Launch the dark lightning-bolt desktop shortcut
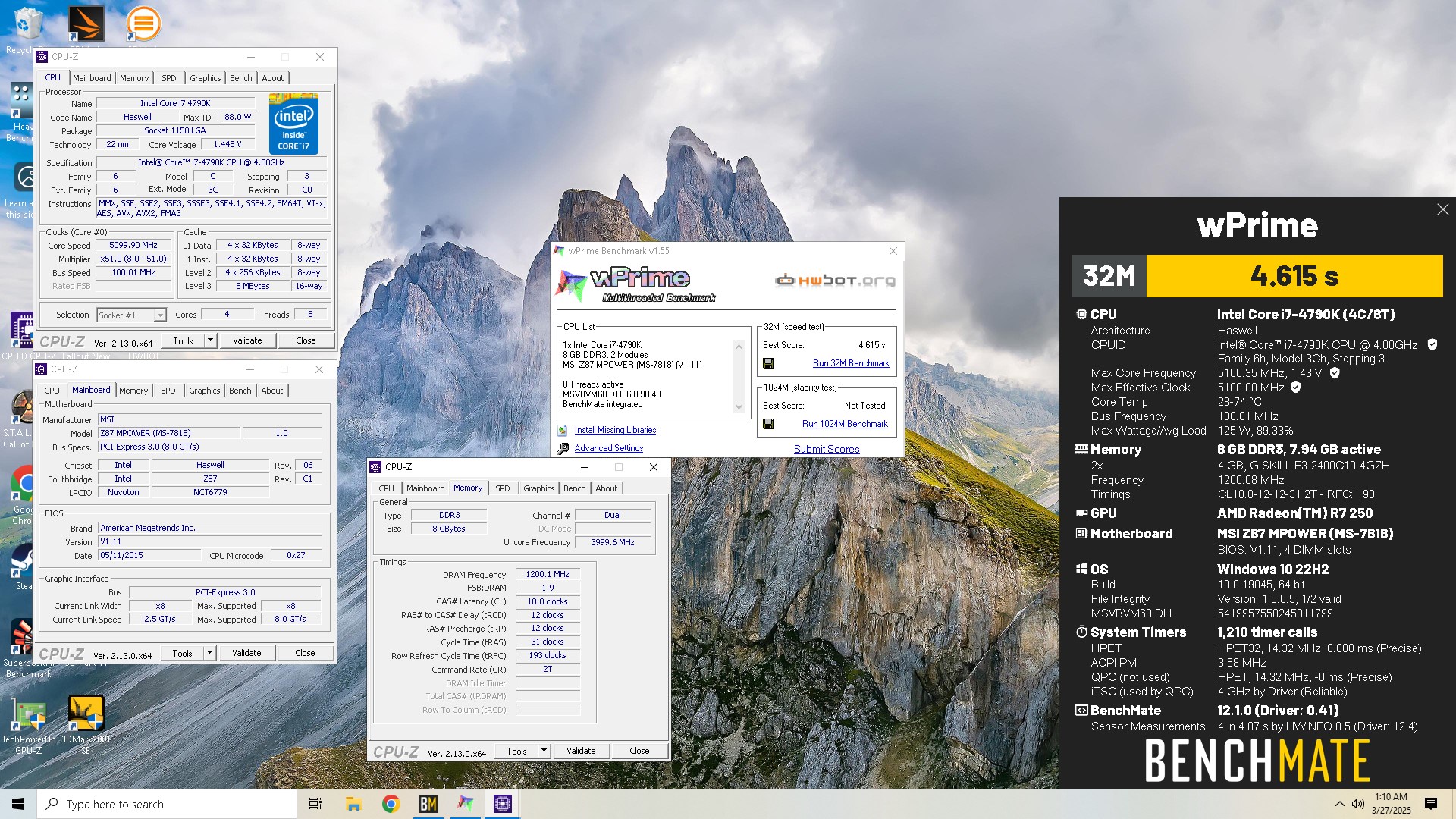Viewport: 1456px width, 819px height. click(x=86, y=24)
